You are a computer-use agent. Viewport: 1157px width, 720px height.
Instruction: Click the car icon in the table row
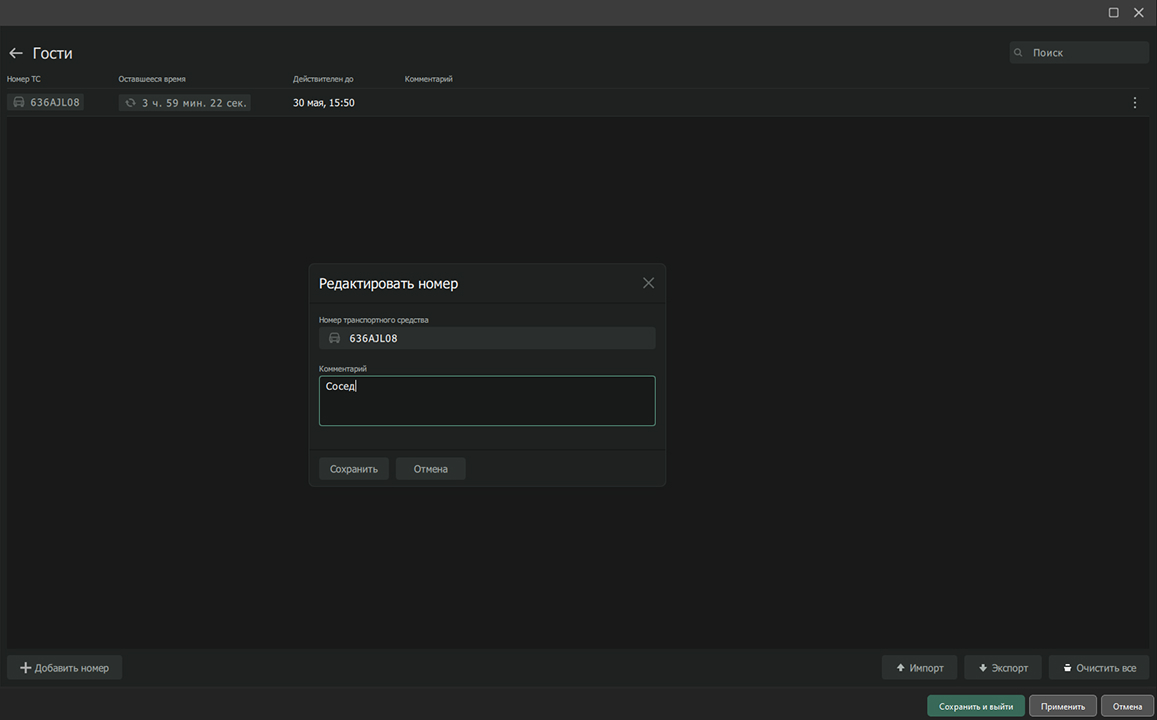(x=19, y=102)
